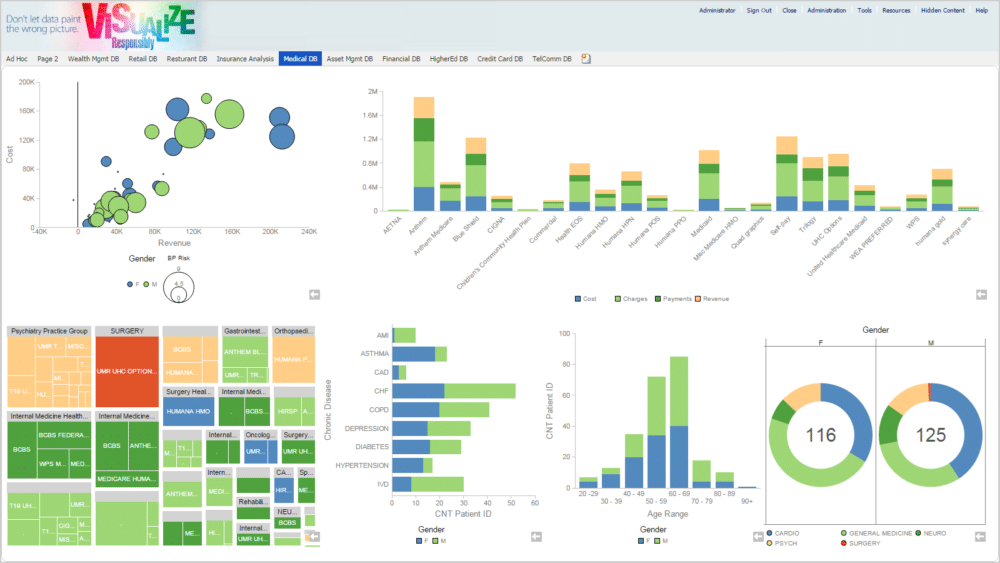Click the back arrow under the scatter plot
This screenshot has height=563, width=1000.
point(314,294)
